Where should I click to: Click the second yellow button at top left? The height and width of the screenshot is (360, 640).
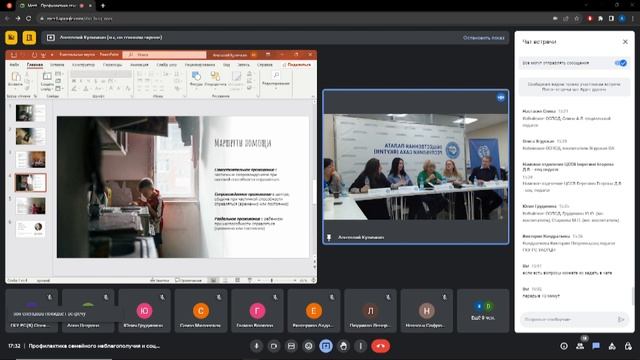29,38
